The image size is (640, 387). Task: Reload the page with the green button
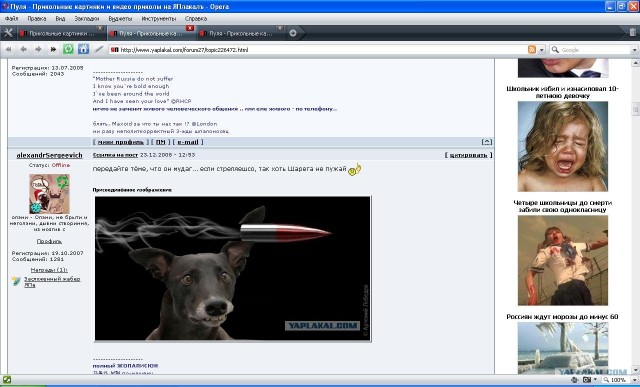[68, 49]
